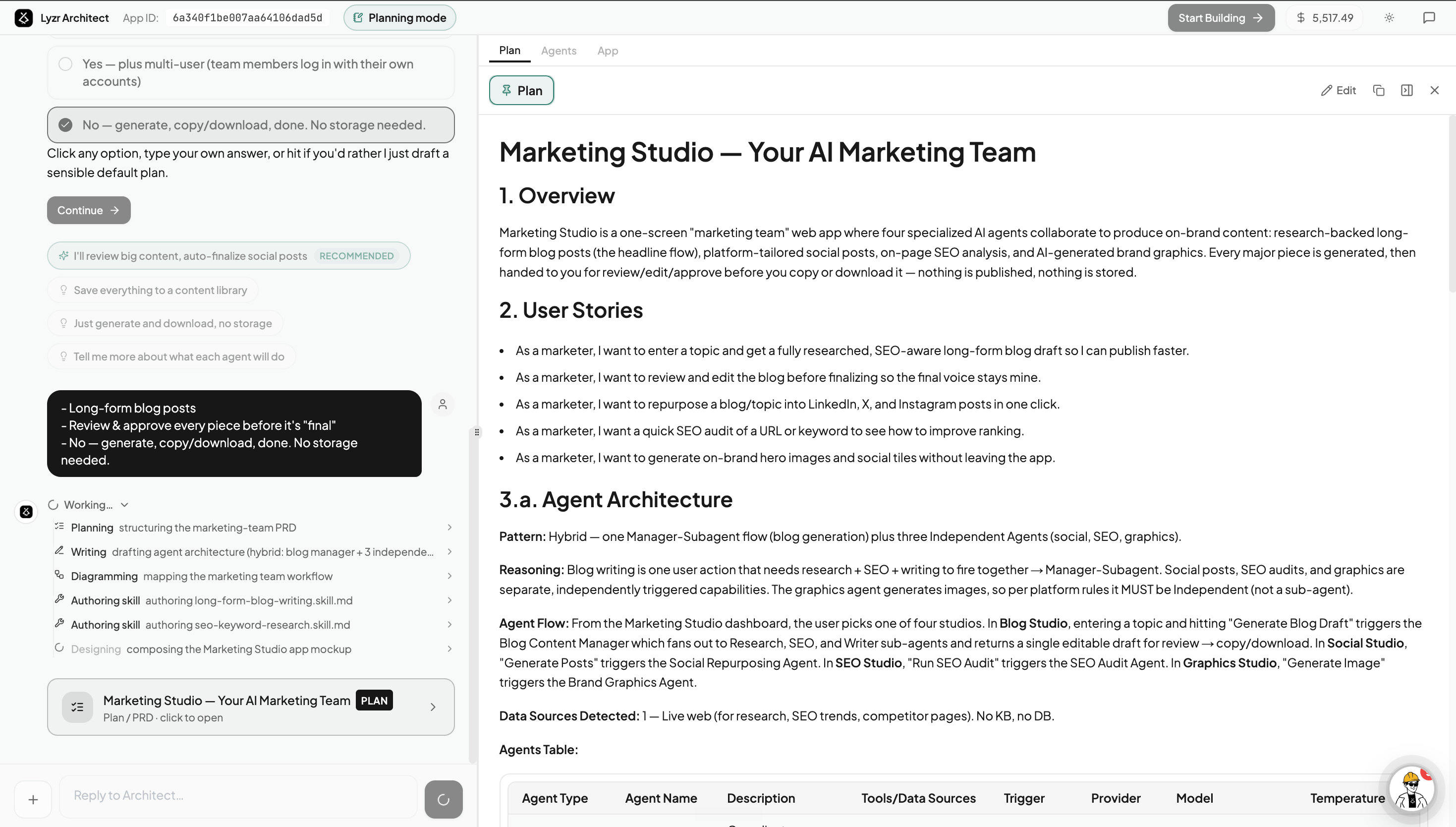Toggle the light/dark theme sun icon
The width and height of the screenshot is (1456, 827).
coord(1389,18)
